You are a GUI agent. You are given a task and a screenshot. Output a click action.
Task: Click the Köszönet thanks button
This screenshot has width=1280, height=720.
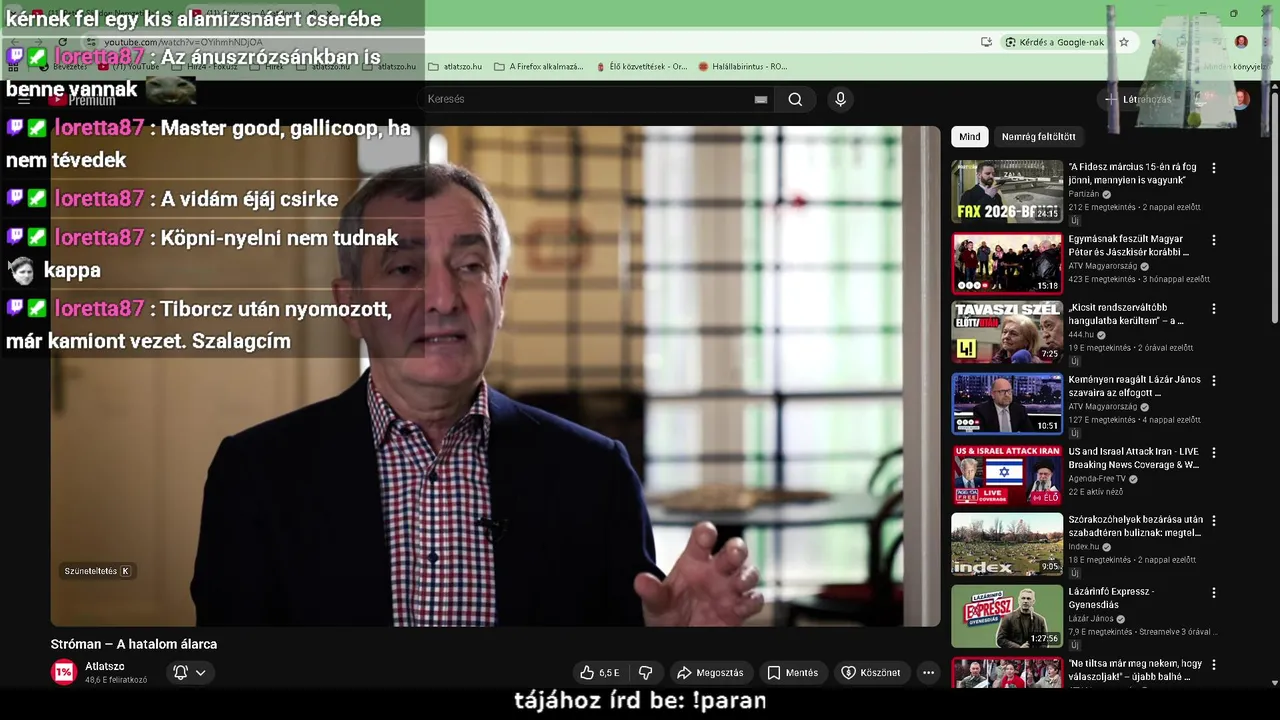coord(870,673)
